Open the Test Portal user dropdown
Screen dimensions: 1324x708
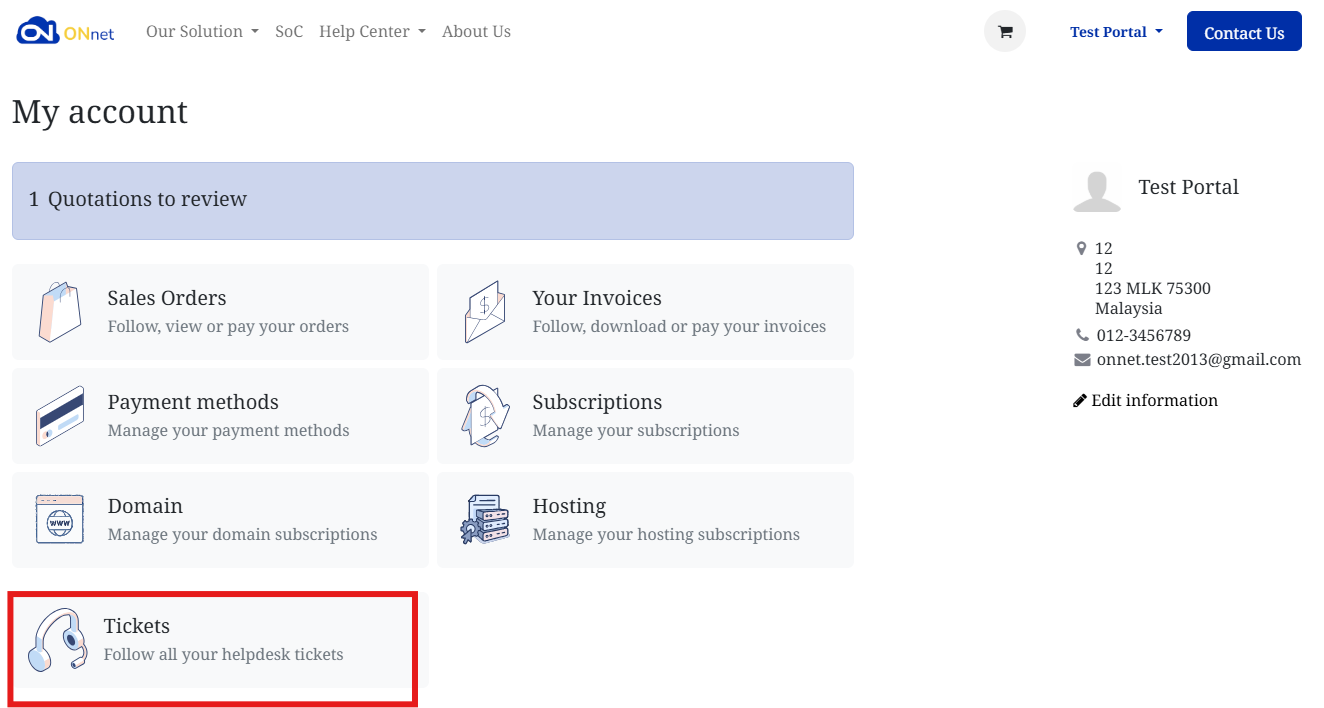pyautogui.click(x=1116, y=32)
